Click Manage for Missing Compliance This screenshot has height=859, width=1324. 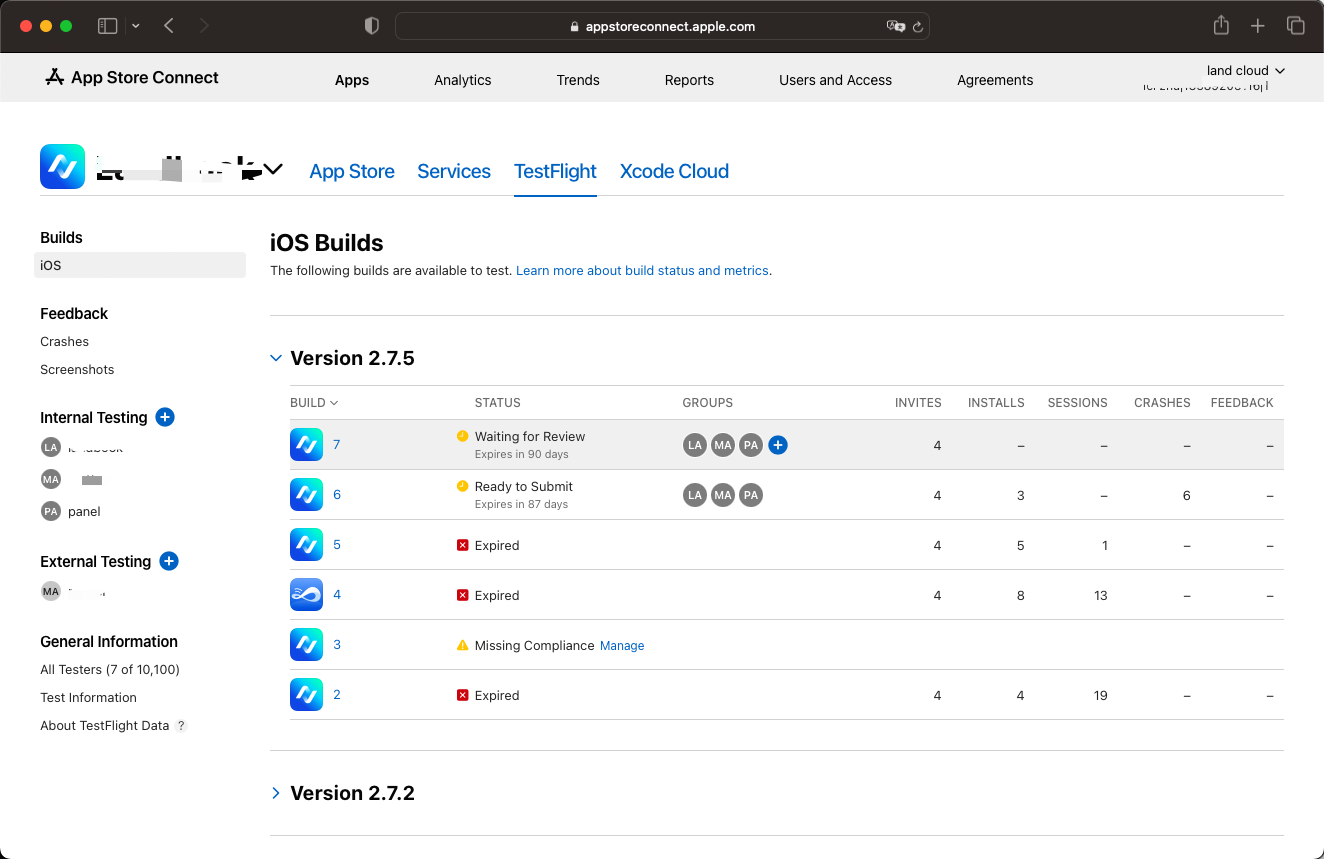622,646
